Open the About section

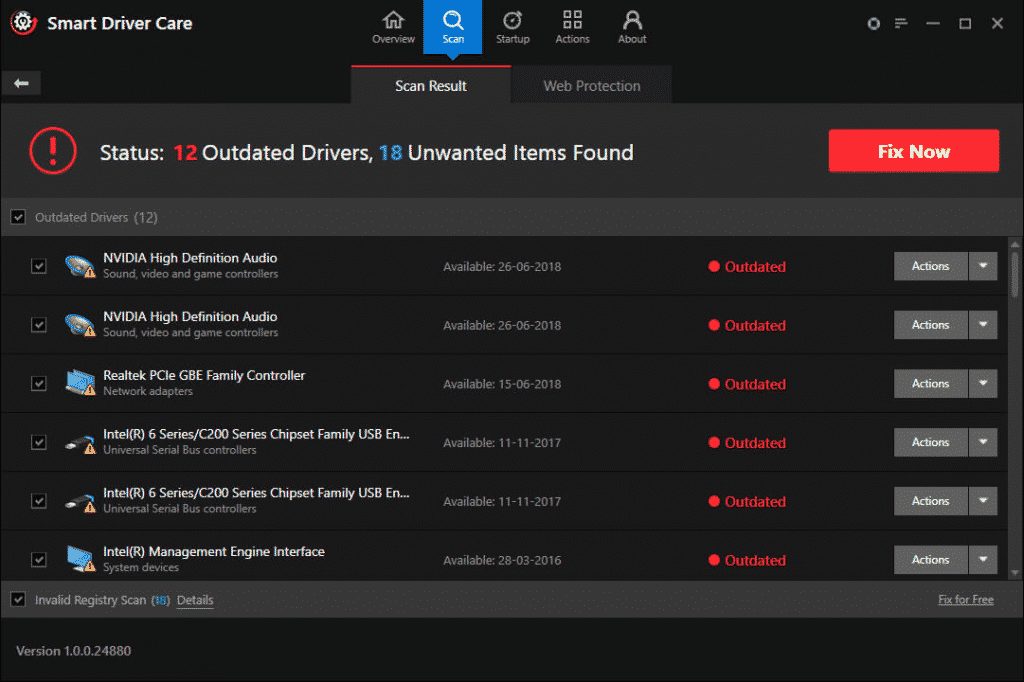pyautogui.click(x=632, y=27)
